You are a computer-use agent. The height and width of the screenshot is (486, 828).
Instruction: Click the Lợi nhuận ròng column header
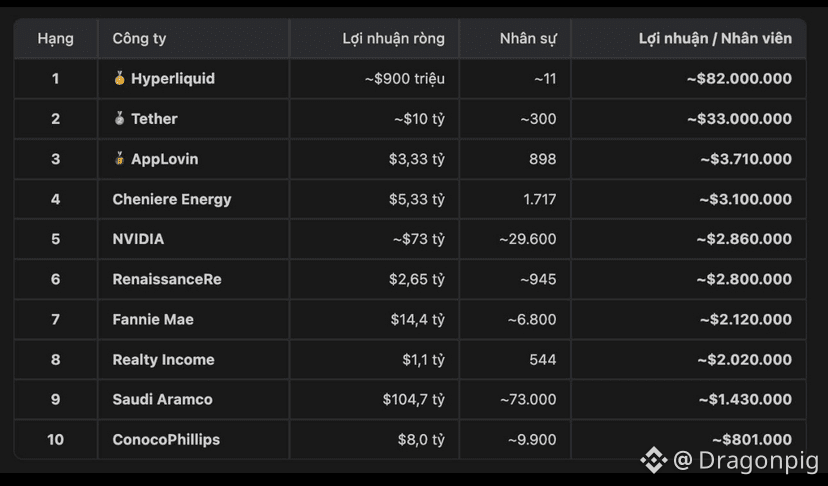coord(393,39)
